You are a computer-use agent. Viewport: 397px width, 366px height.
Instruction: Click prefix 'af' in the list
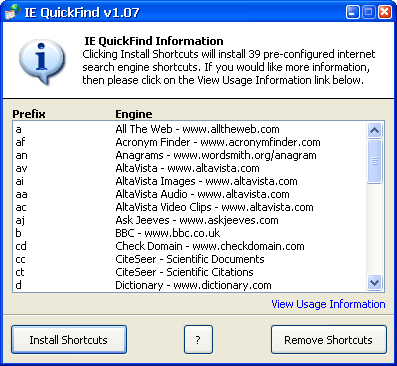[x=20, y=142]
